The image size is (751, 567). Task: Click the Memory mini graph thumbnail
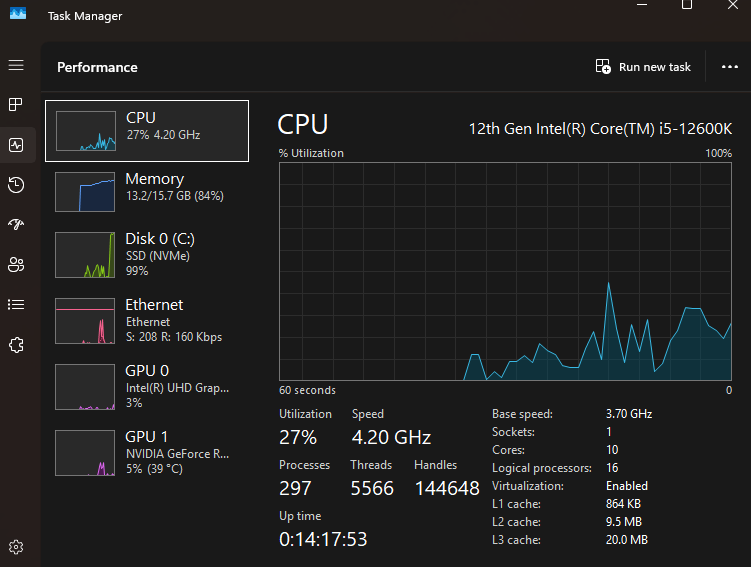pos(85,192)
